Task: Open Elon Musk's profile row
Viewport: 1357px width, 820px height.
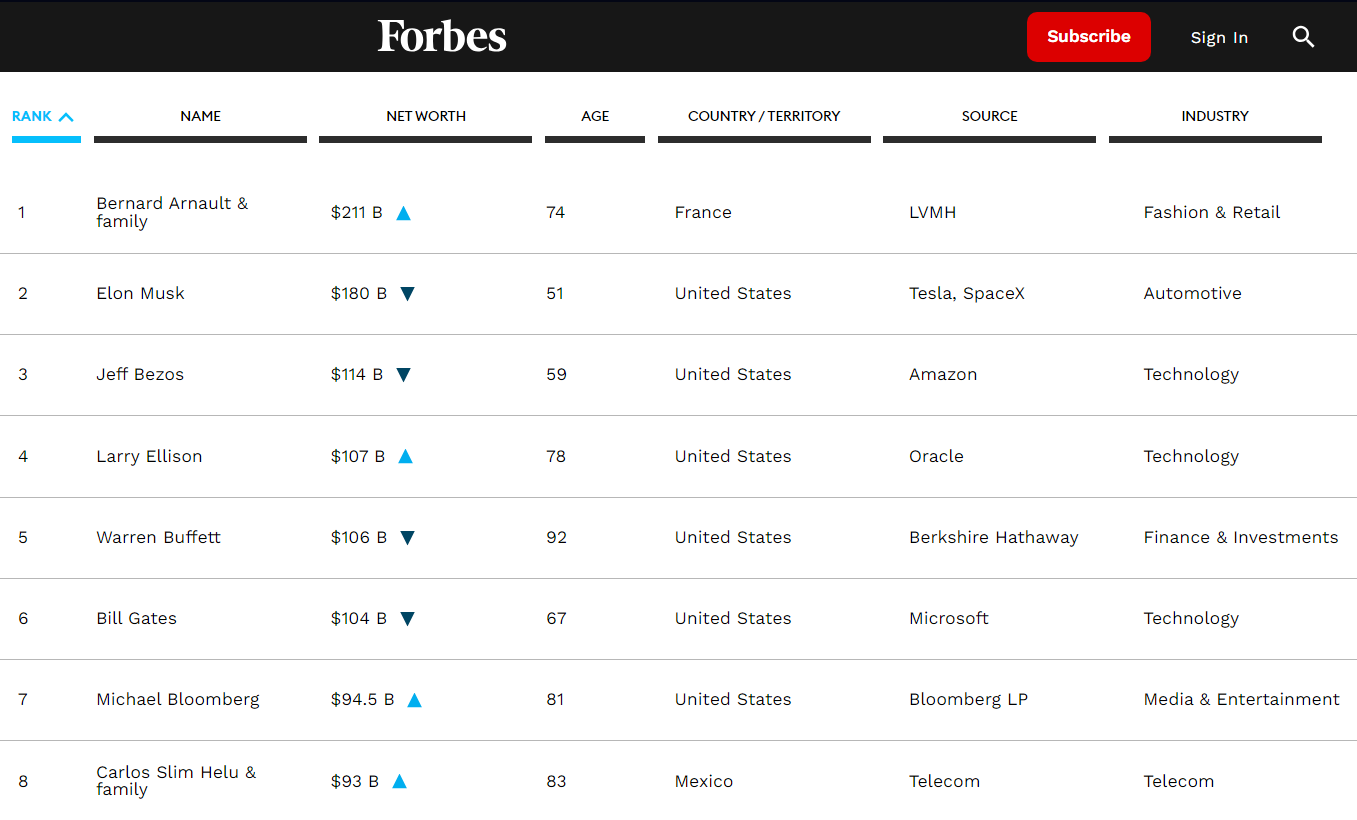Action: pyautogui.click(x=140, y=293)
